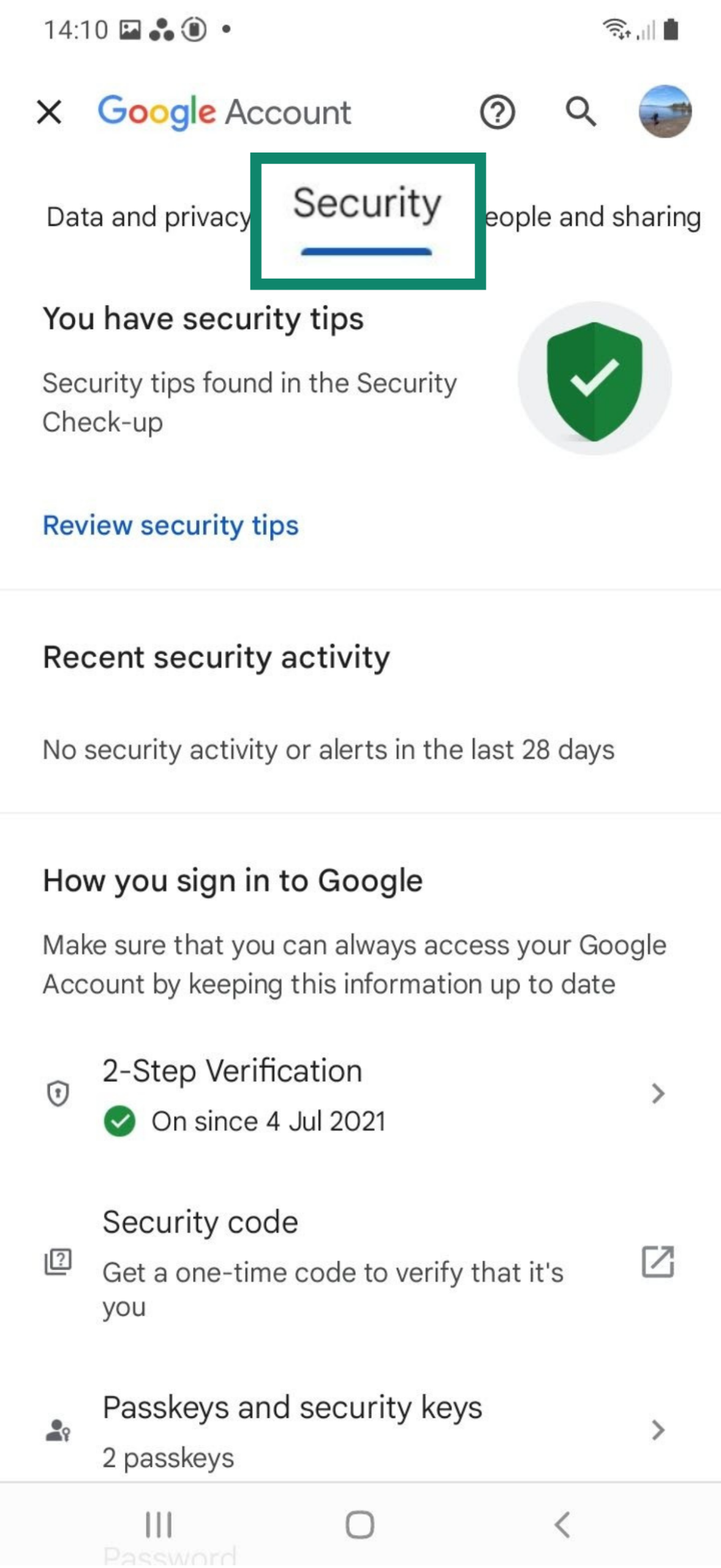This screenshot has height=1568, width=721.
Task: Expand Passkeys and security keys details
Action: click(657, 1431)
